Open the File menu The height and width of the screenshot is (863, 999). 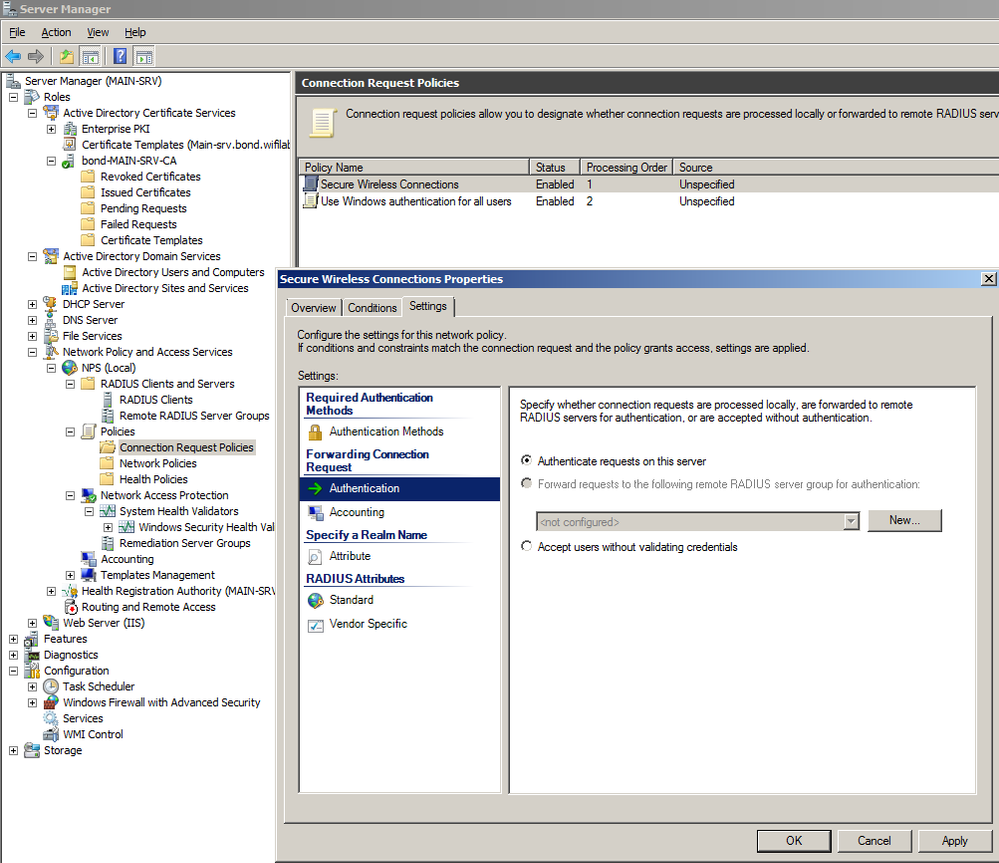[17, 32]
